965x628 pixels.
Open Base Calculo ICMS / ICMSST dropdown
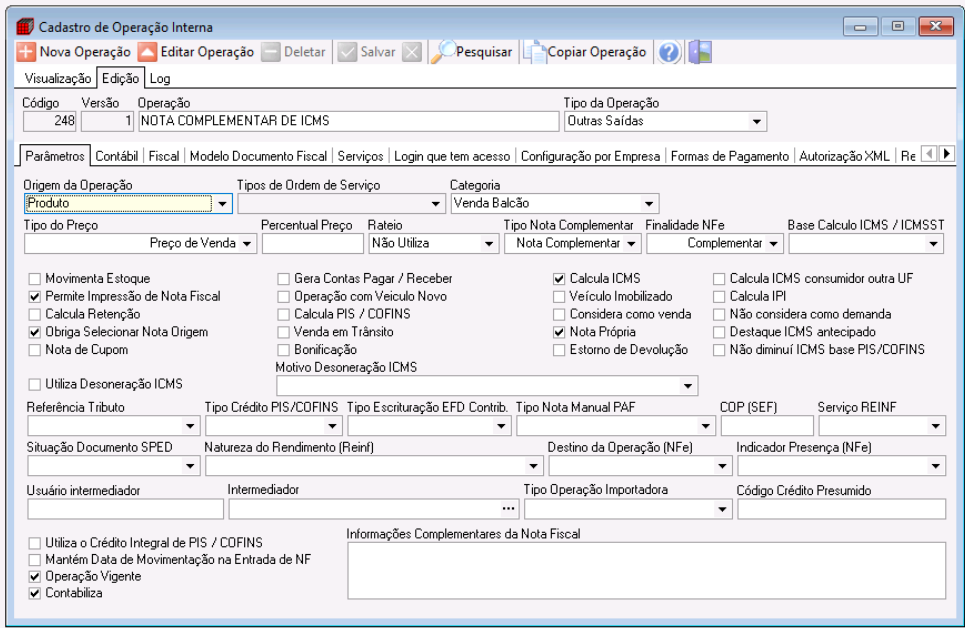pos(934,244)
